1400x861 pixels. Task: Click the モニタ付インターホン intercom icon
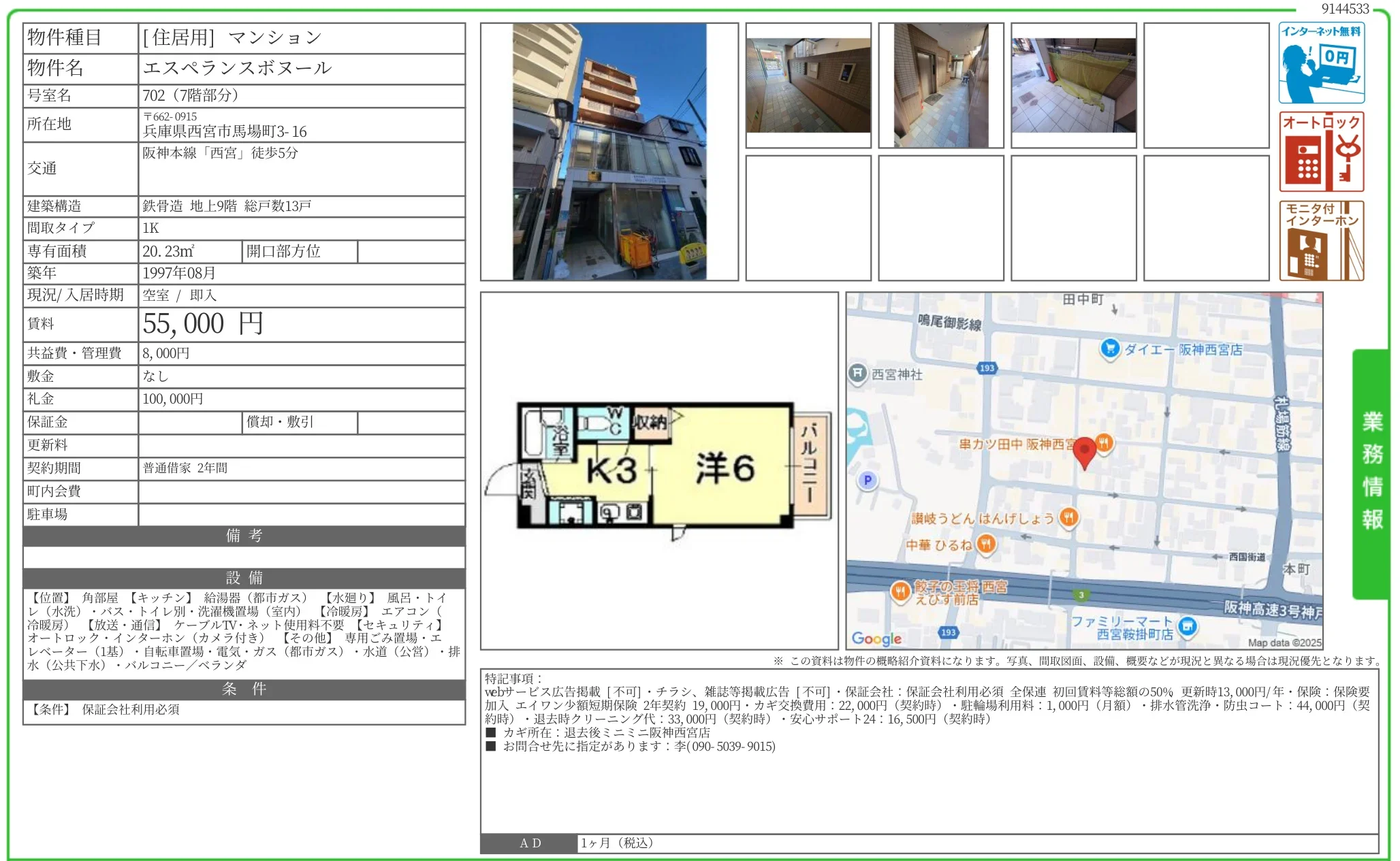1321,240
